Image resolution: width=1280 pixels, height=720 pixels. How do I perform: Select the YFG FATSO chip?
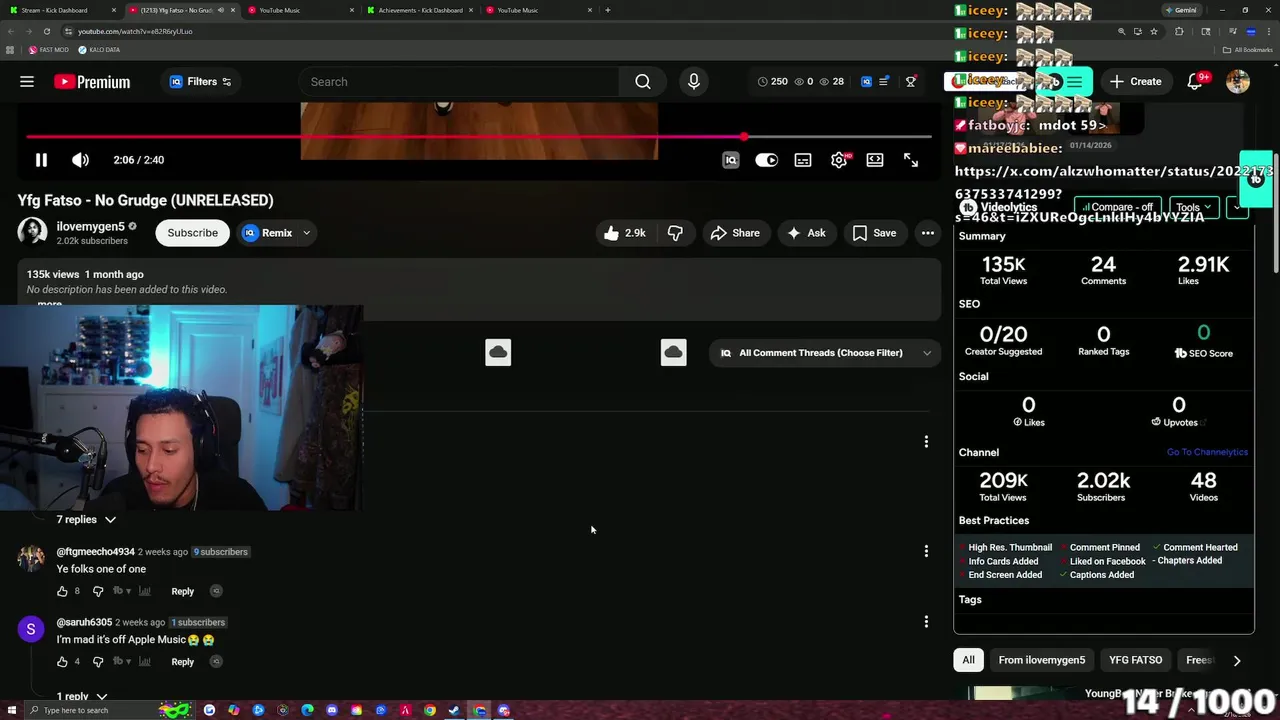click(1135, 660)
